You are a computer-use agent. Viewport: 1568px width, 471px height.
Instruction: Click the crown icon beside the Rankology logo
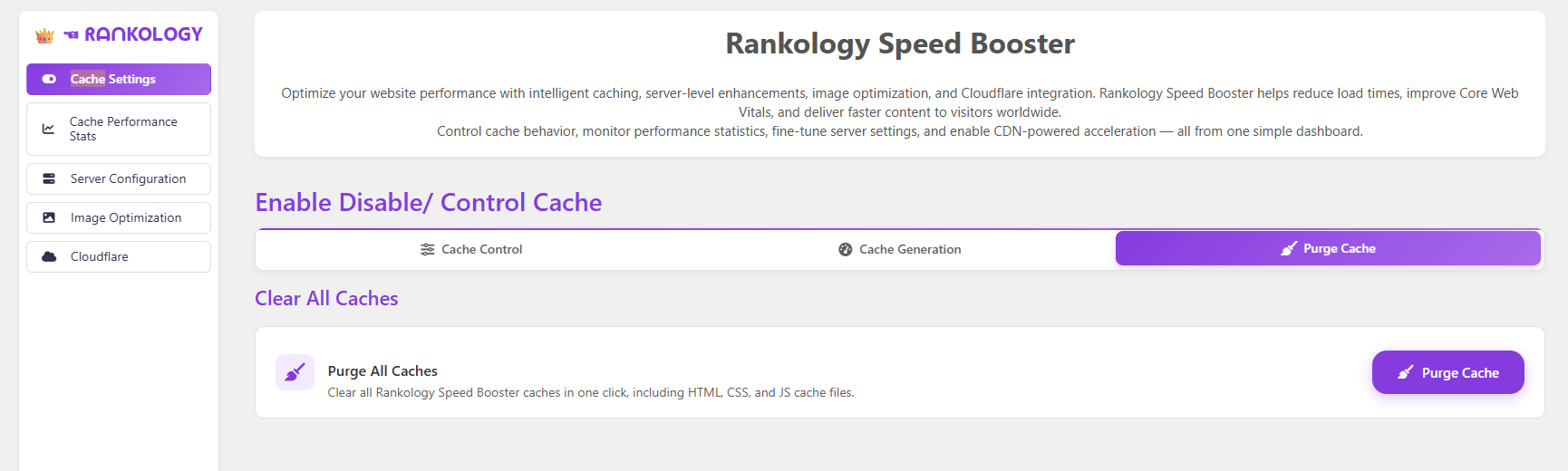[44, 36]
